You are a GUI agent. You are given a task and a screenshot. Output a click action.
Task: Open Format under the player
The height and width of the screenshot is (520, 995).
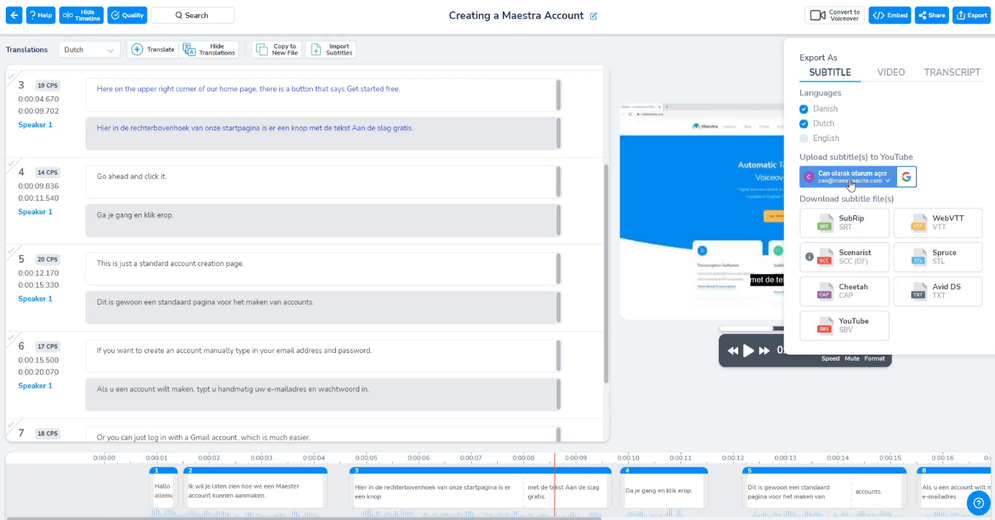pos(874,359)
